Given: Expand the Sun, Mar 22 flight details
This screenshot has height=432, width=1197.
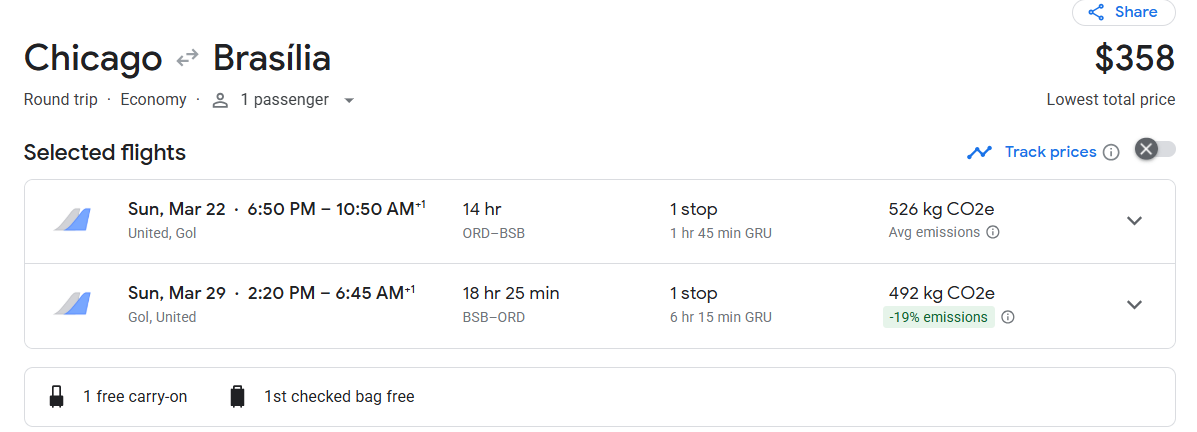Looking at the screenshot, I should click(x=1134, y=221).
